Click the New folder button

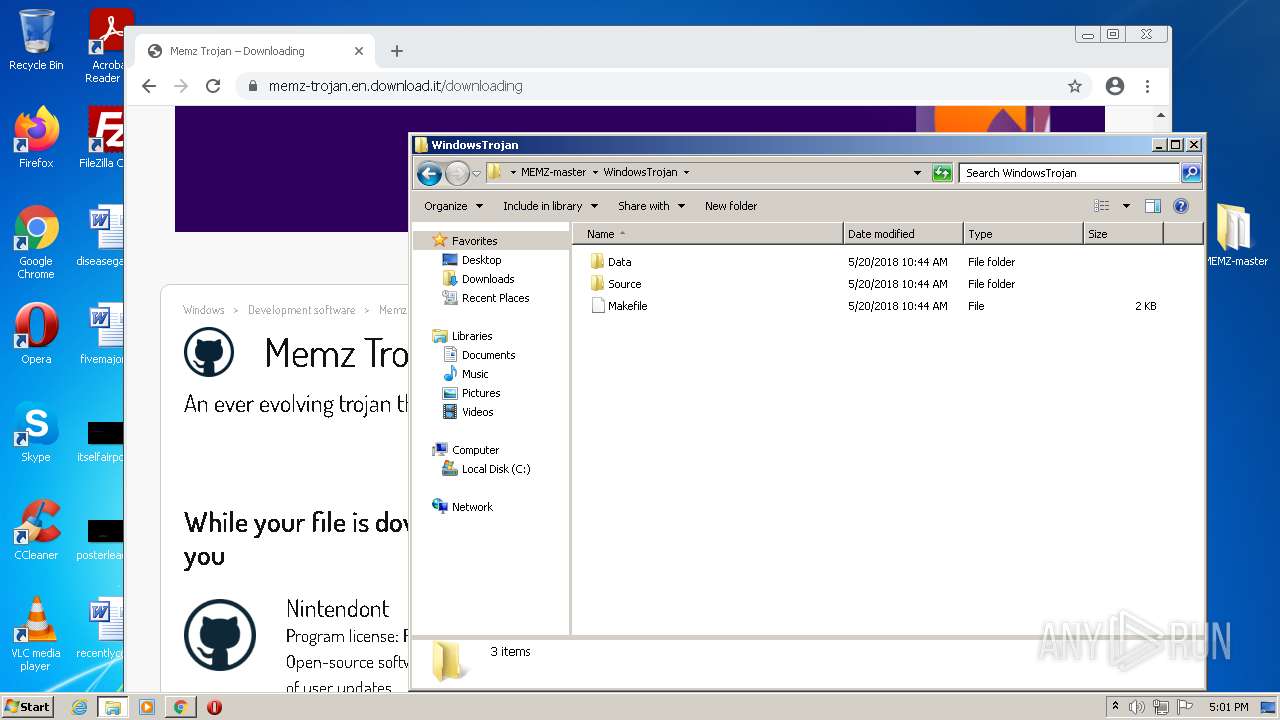tap(731, 206)
